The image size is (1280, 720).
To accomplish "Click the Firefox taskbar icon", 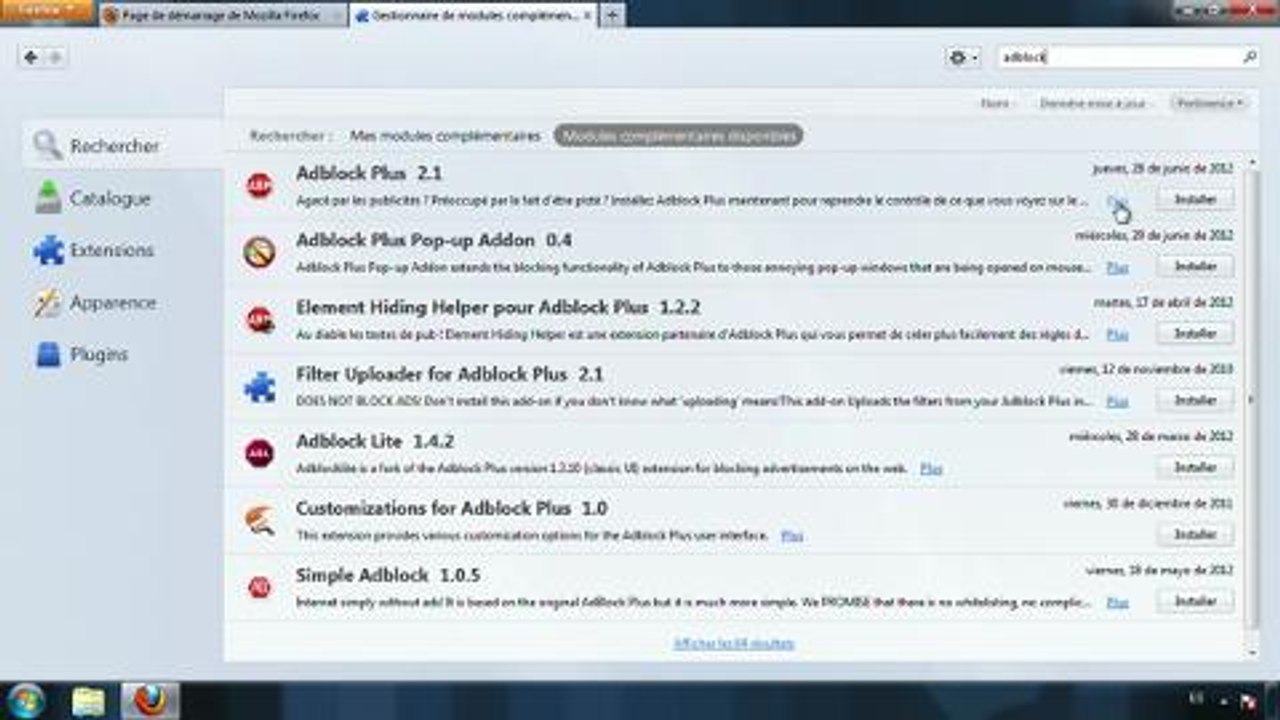I will pos(149,701).
